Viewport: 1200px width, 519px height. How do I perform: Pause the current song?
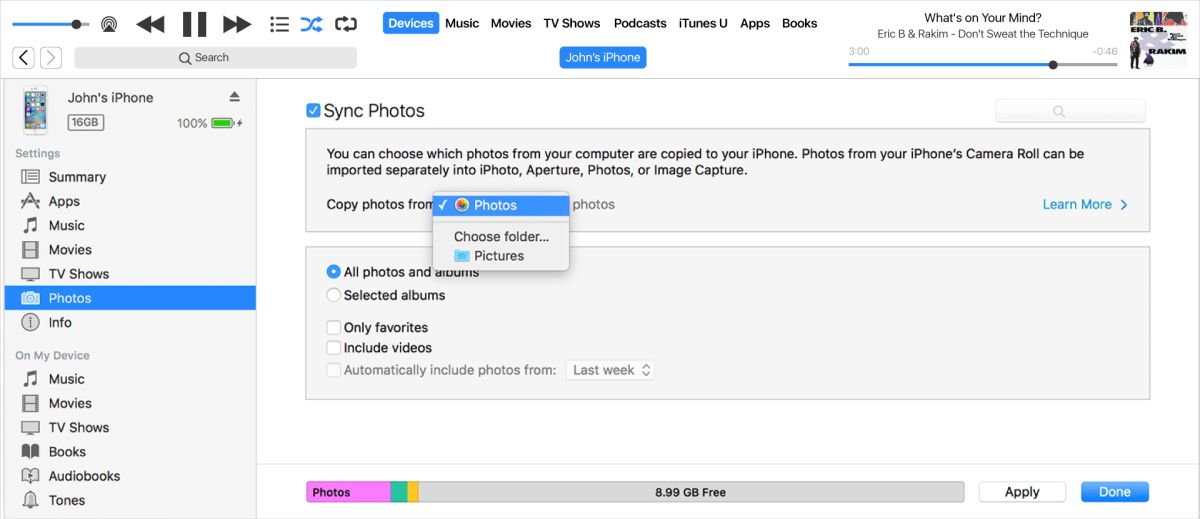[x=194, y=24]
